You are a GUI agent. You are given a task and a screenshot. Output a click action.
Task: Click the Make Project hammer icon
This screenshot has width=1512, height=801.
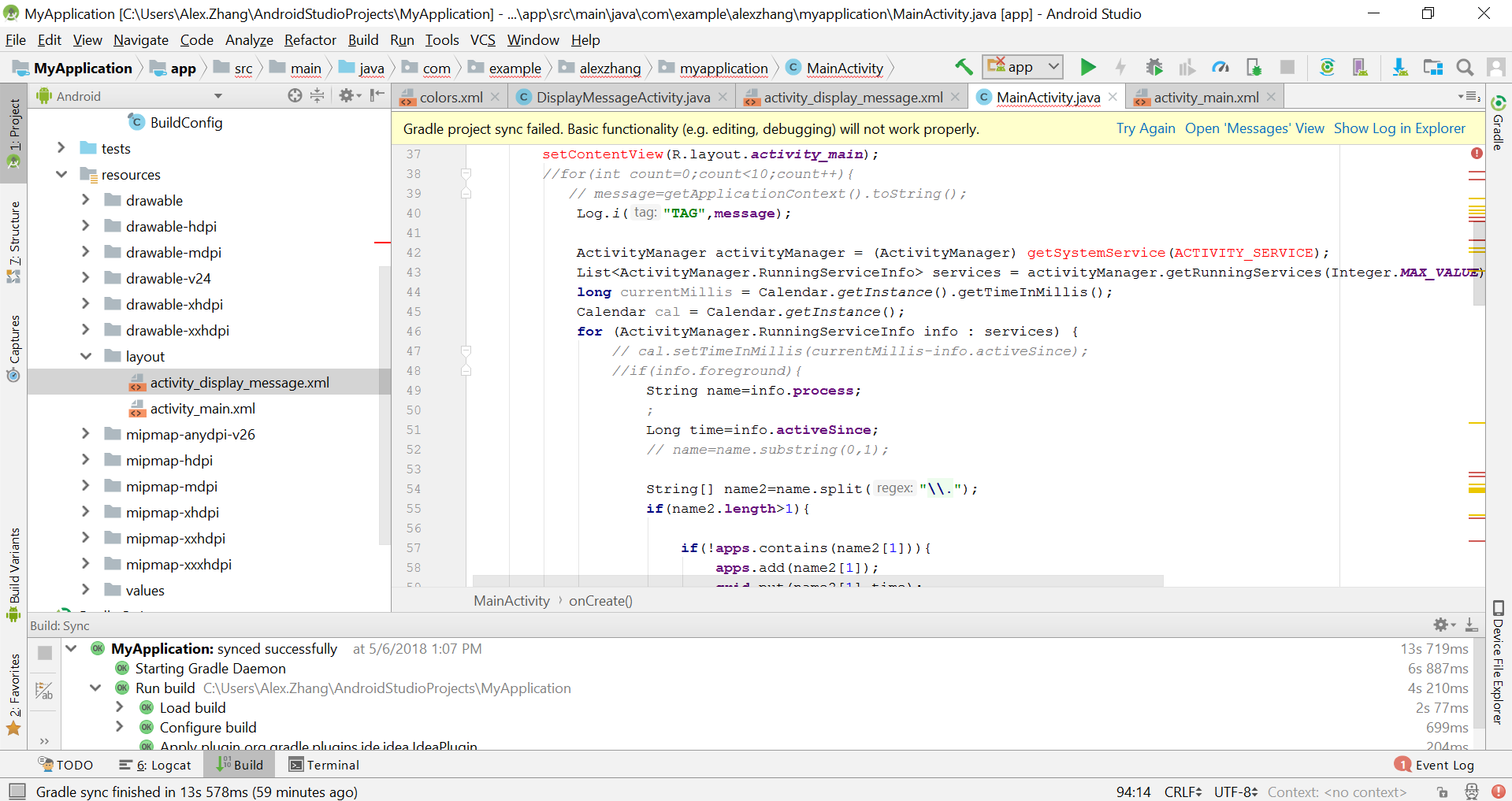964,68
